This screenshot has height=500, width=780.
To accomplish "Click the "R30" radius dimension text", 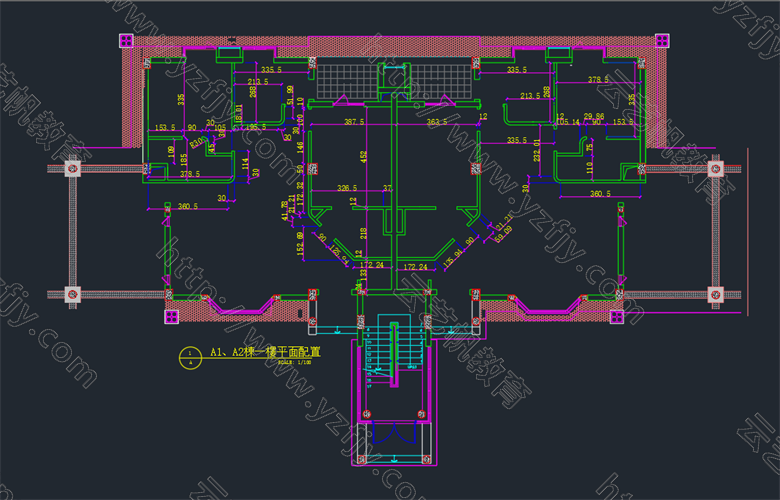I will [x=197, y=141].
